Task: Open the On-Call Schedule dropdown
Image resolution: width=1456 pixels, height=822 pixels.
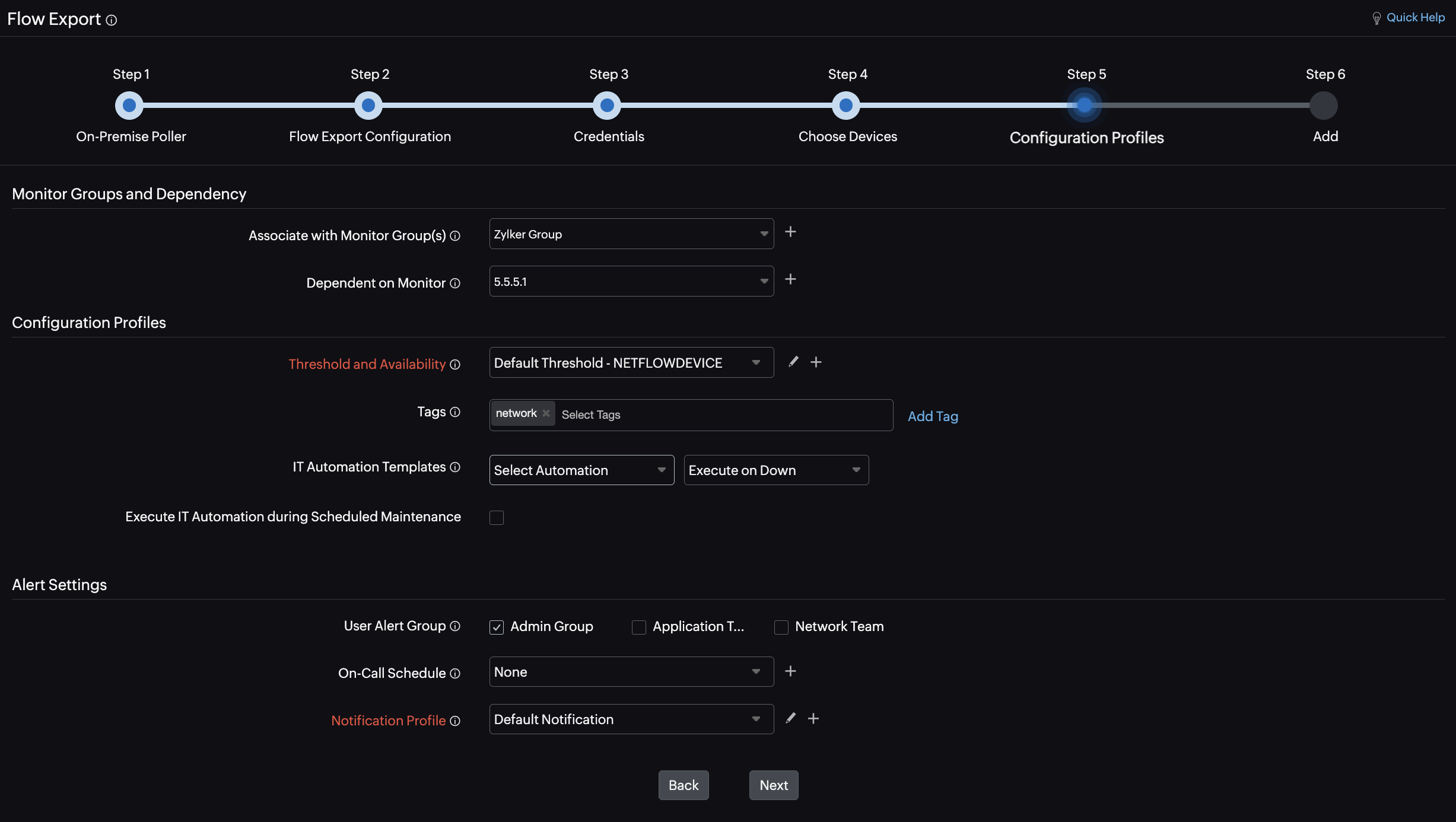Action: 630,671
